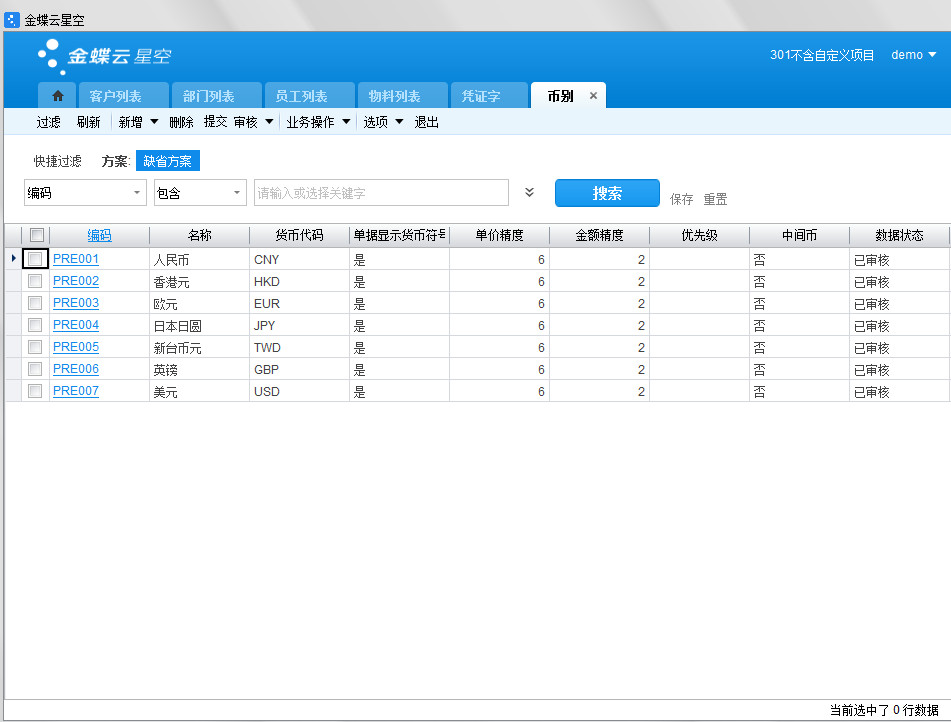Viewport: 951px width, 722px height.
Task: Open the demo user menu
Action: click(913, 55)
